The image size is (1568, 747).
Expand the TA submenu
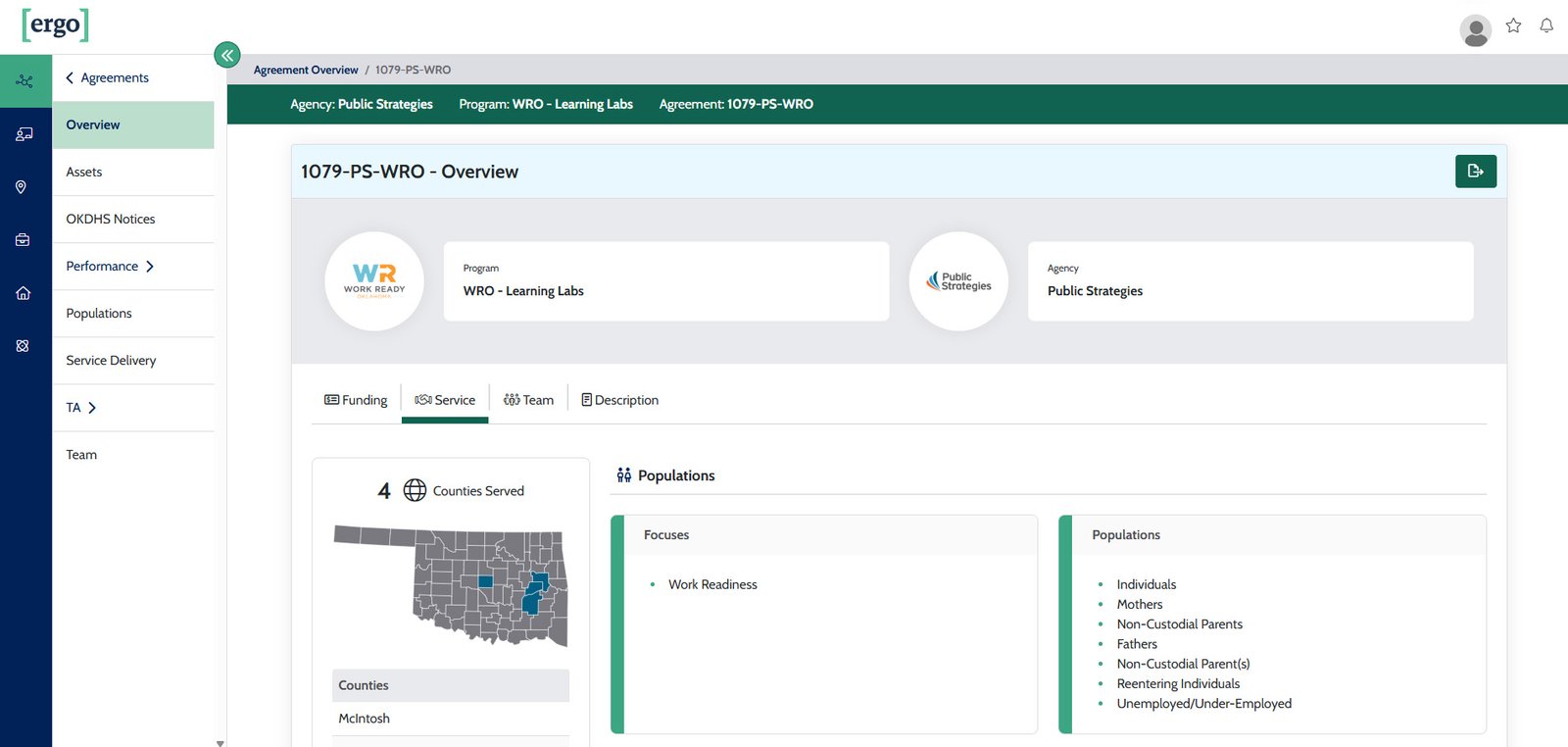(133, 408)
